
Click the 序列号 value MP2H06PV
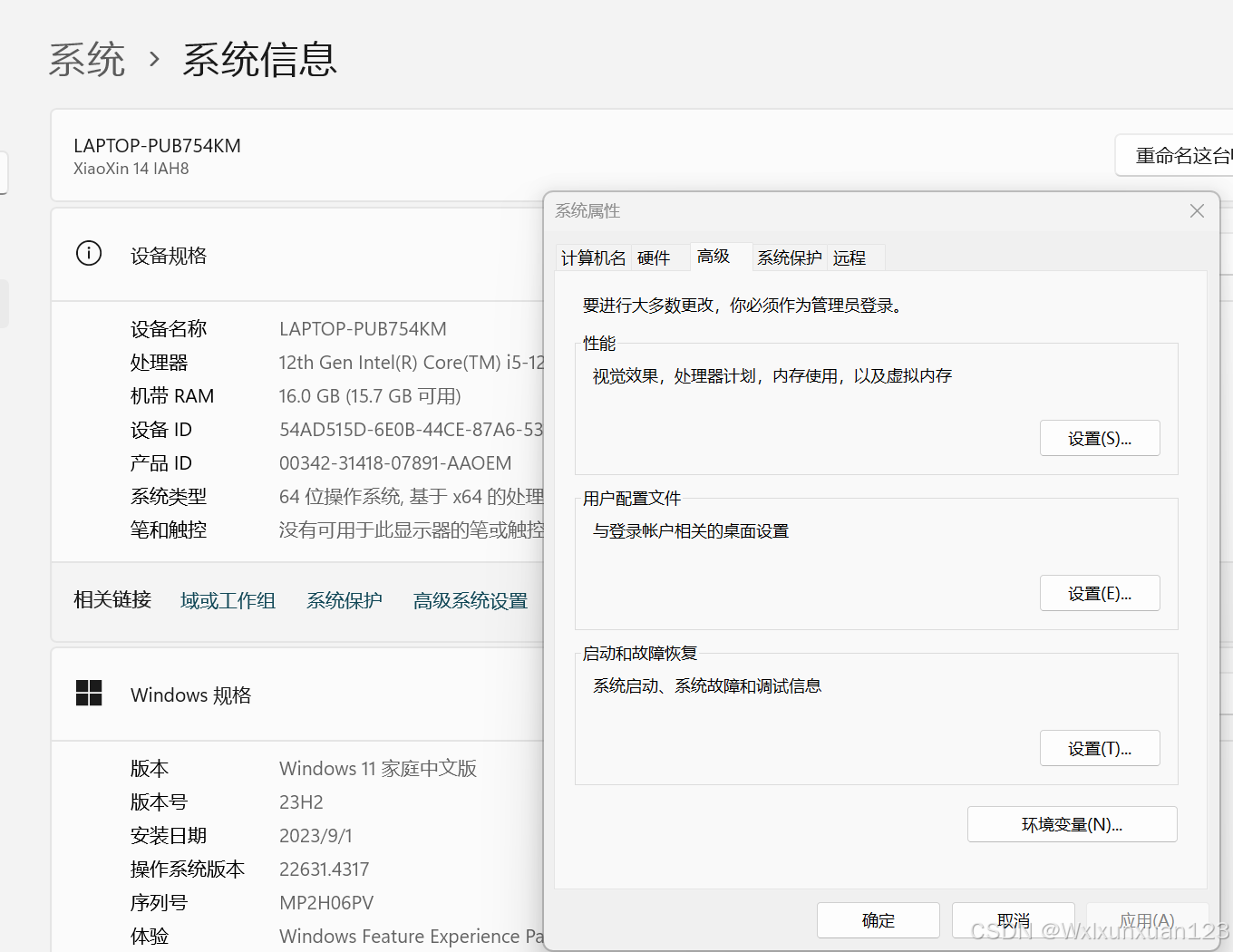click(326, 903)
